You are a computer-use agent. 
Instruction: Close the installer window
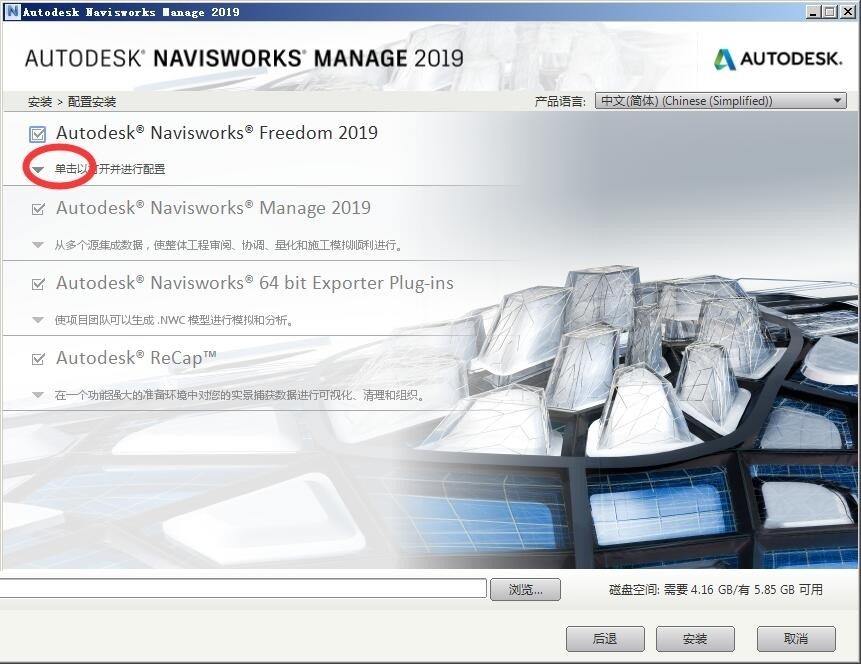tap(847, 12)
